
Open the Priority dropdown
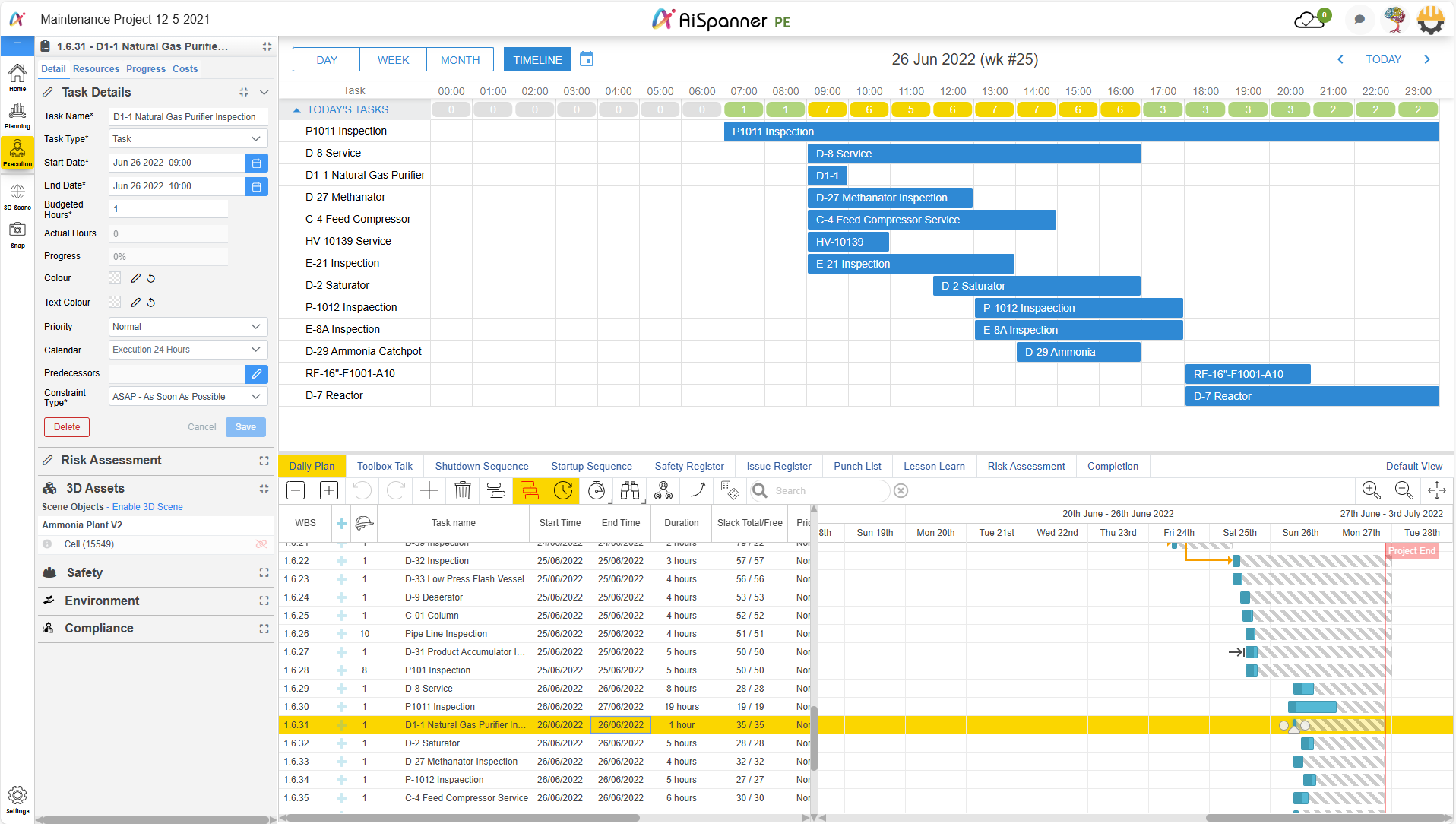coord(188,327)
